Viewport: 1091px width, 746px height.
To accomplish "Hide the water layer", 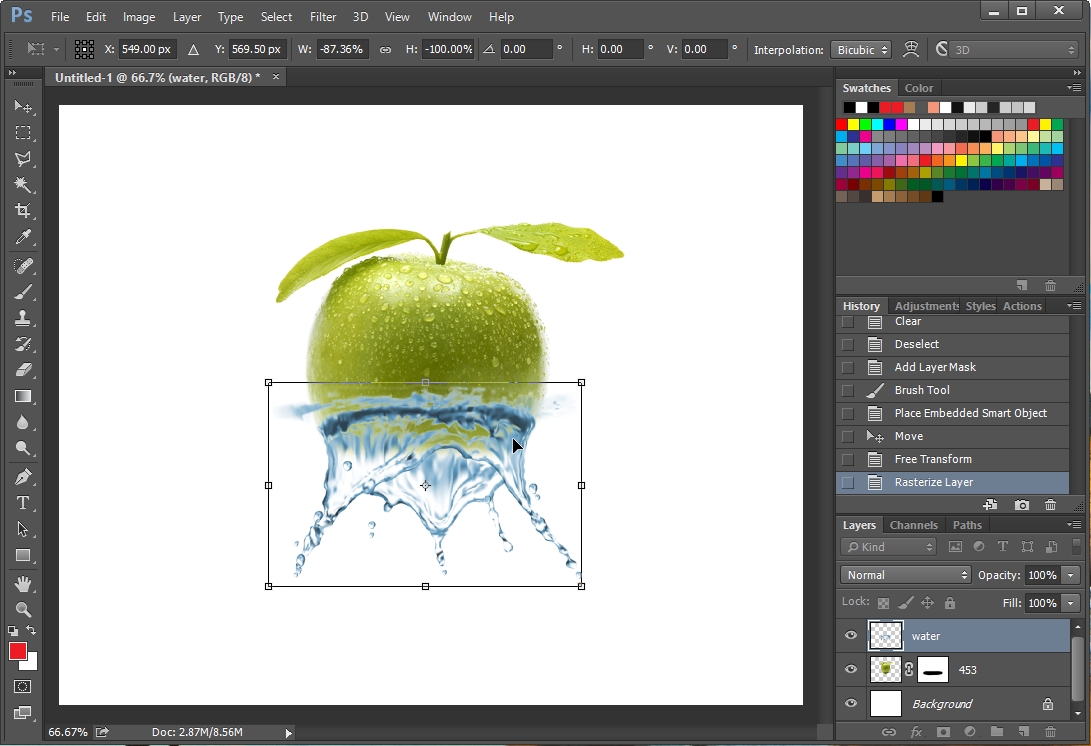I will point(851,635).
